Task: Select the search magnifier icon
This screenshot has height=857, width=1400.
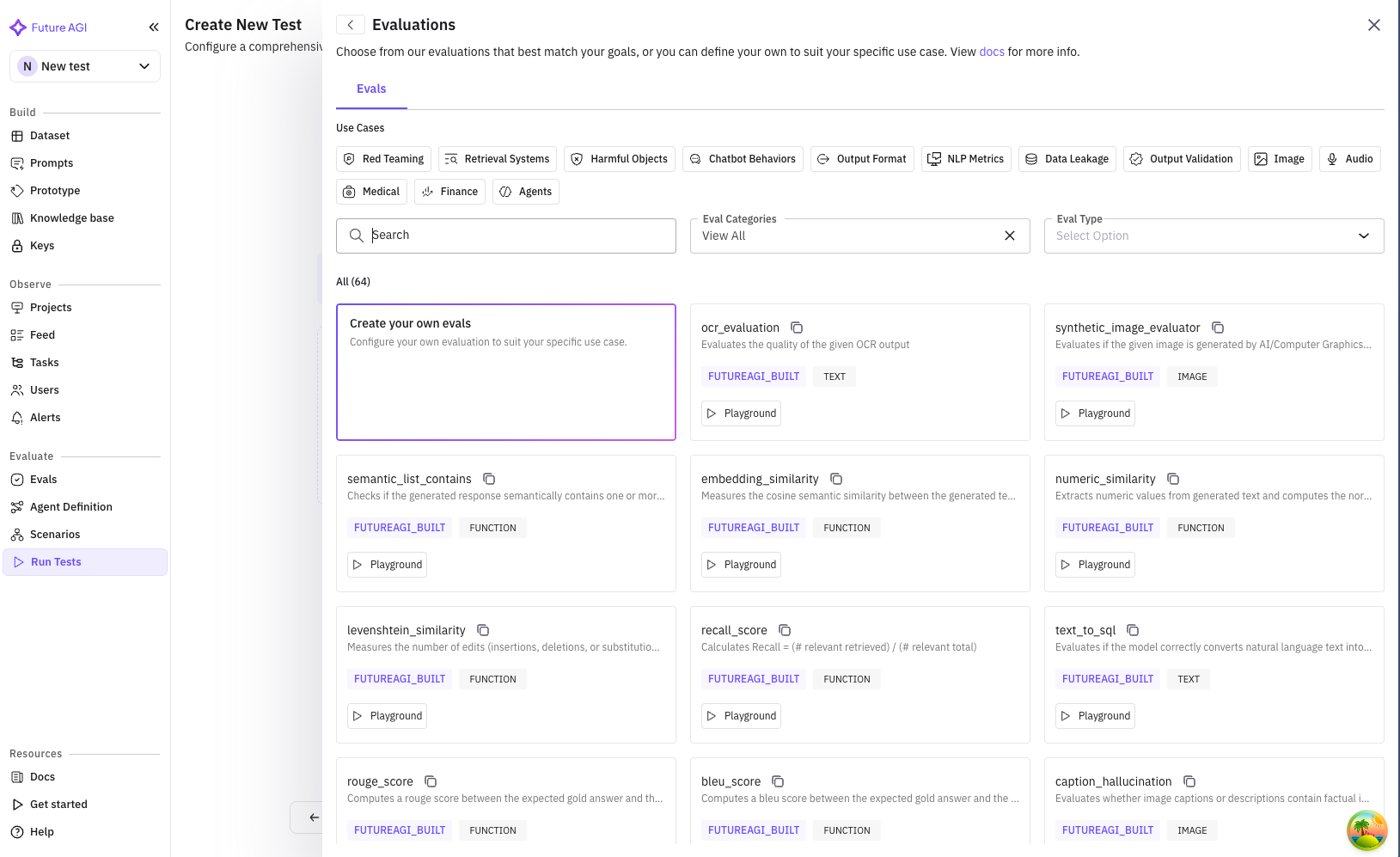Action: point(357,235)
